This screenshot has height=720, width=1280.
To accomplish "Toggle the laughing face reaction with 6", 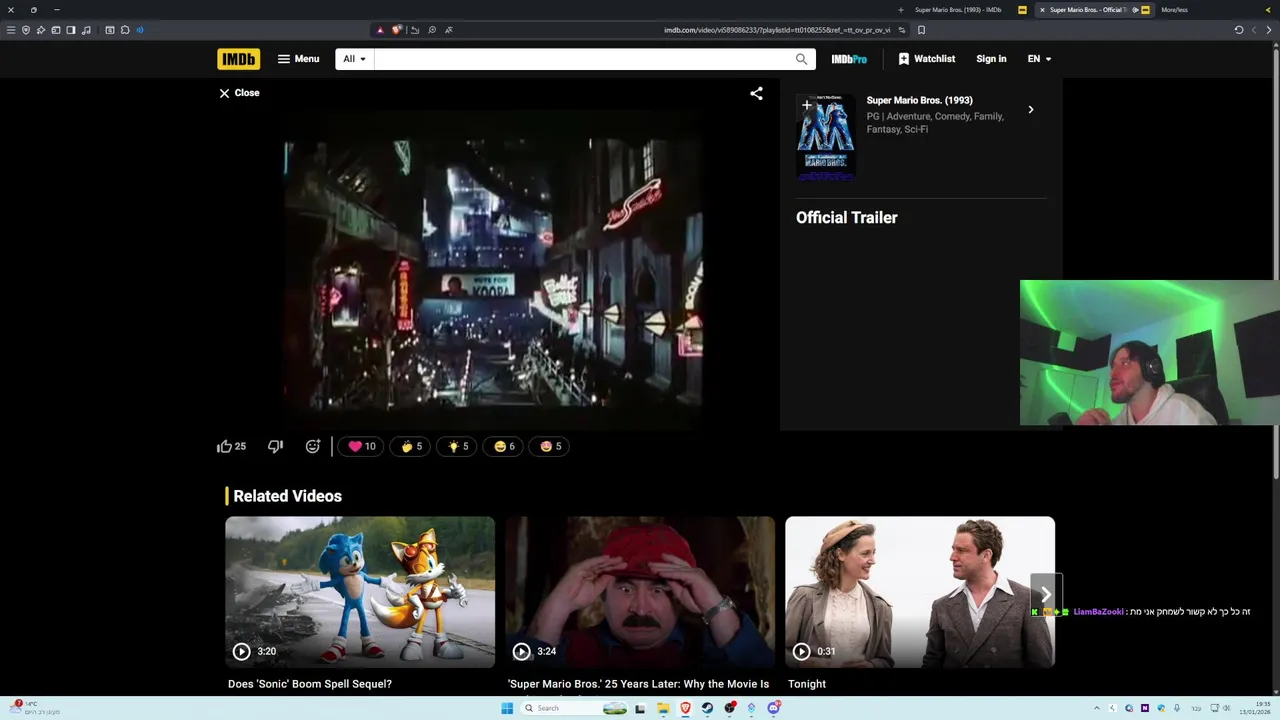I will (x=504, y=446).
